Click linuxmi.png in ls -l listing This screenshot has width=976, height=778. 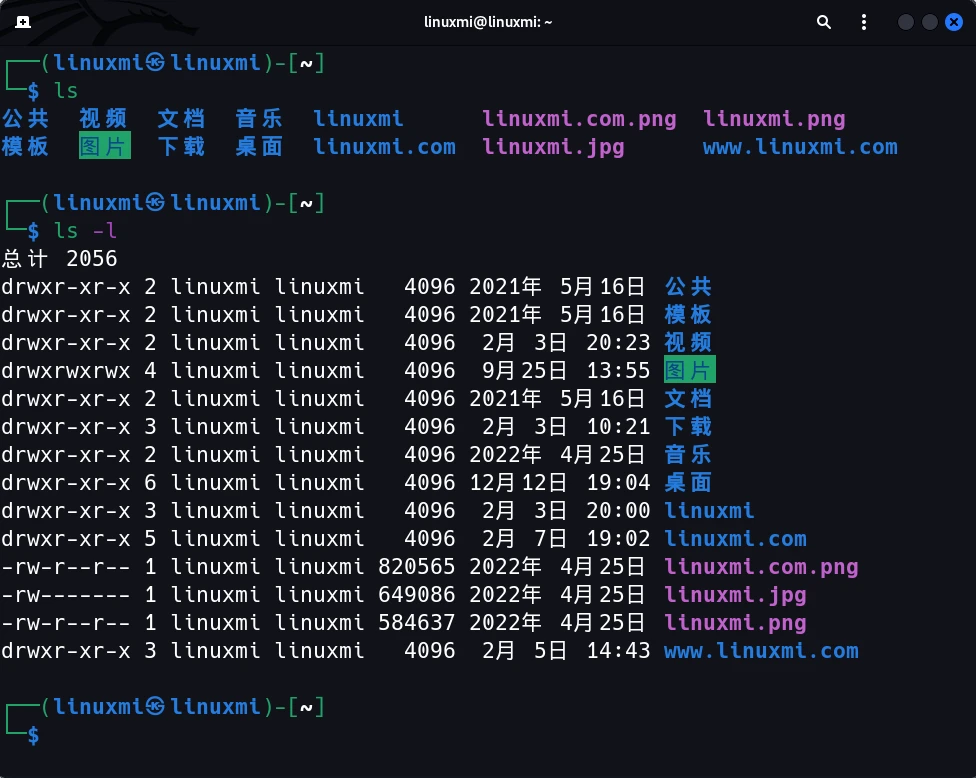pyautogui.click(x=735, y=623)
